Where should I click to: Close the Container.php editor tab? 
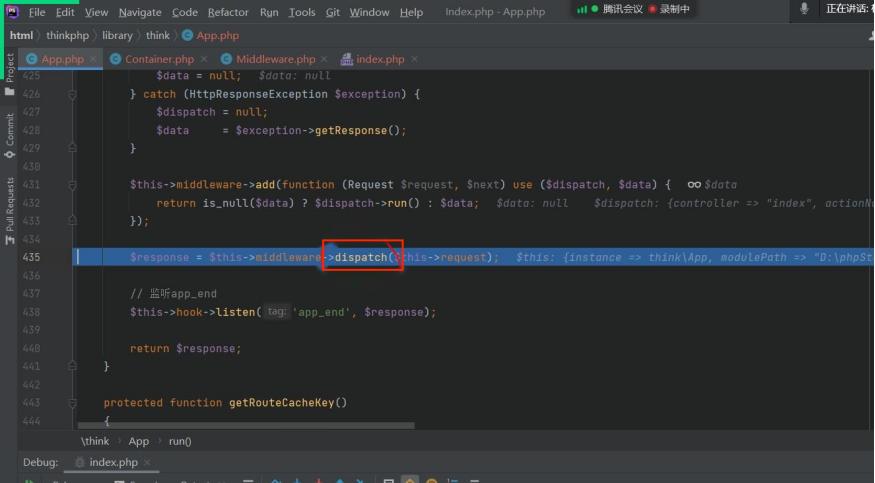[x=204, y=59]
